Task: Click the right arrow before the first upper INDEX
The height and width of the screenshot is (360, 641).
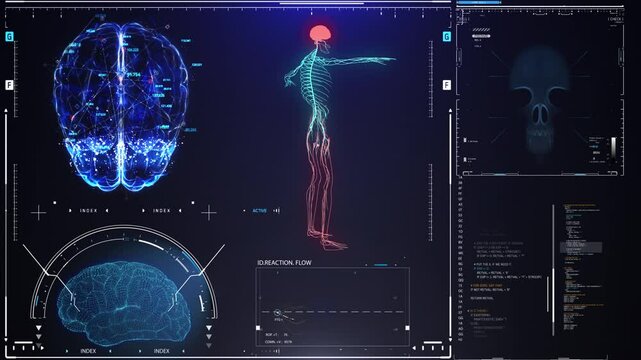Action: click(70, 211)
